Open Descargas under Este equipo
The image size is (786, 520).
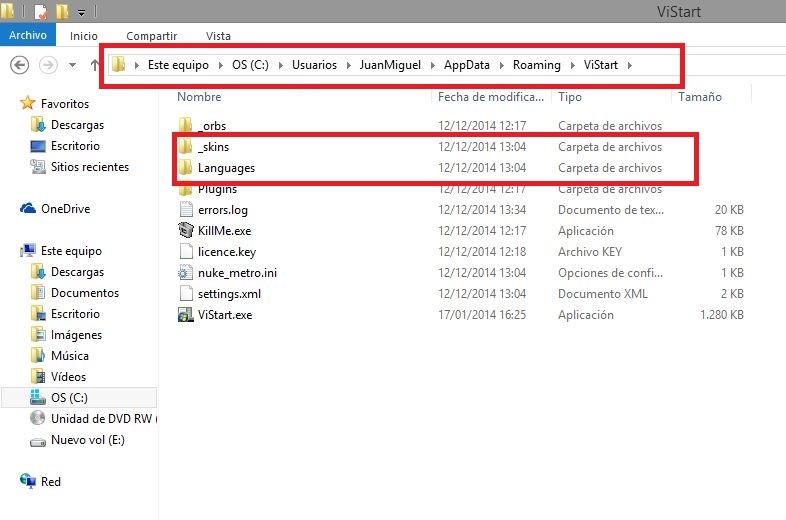(78, 272)
